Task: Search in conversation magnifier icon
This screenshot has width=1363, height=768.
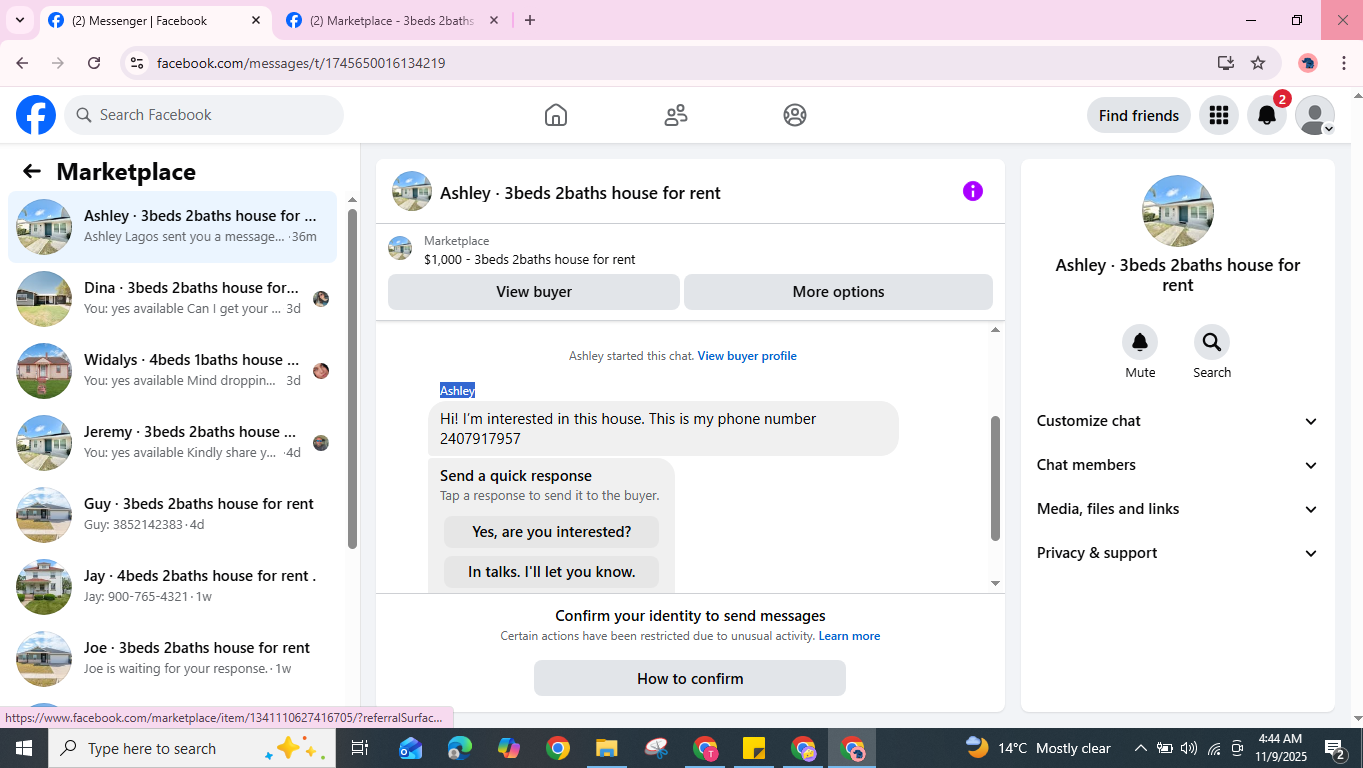Action: [1212, 342]
